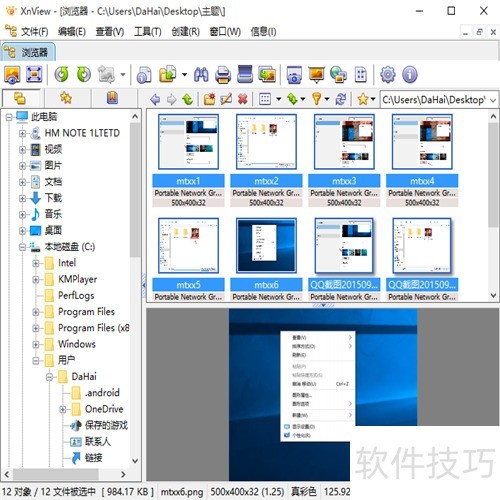Screen dimensions: 500x500
Task: Rotate left using the green counterclockwise arrow
Action: (x=62, y=74)
